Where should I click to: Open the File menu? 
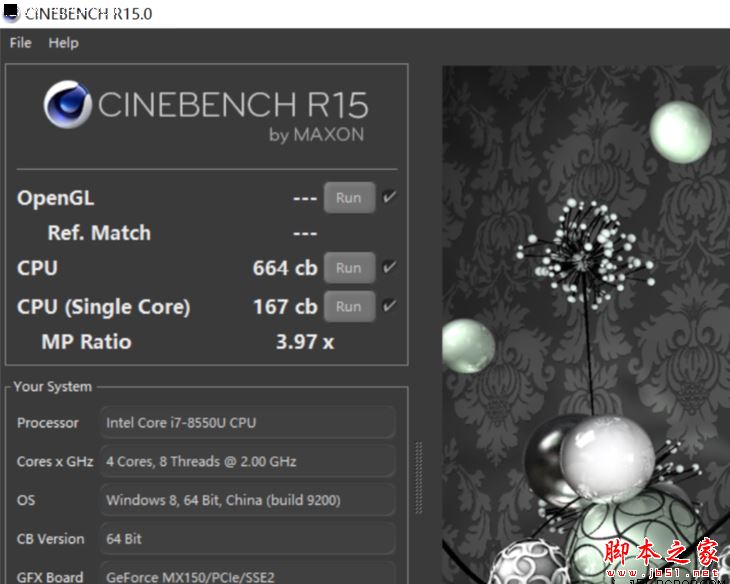(x=20, y=43)
